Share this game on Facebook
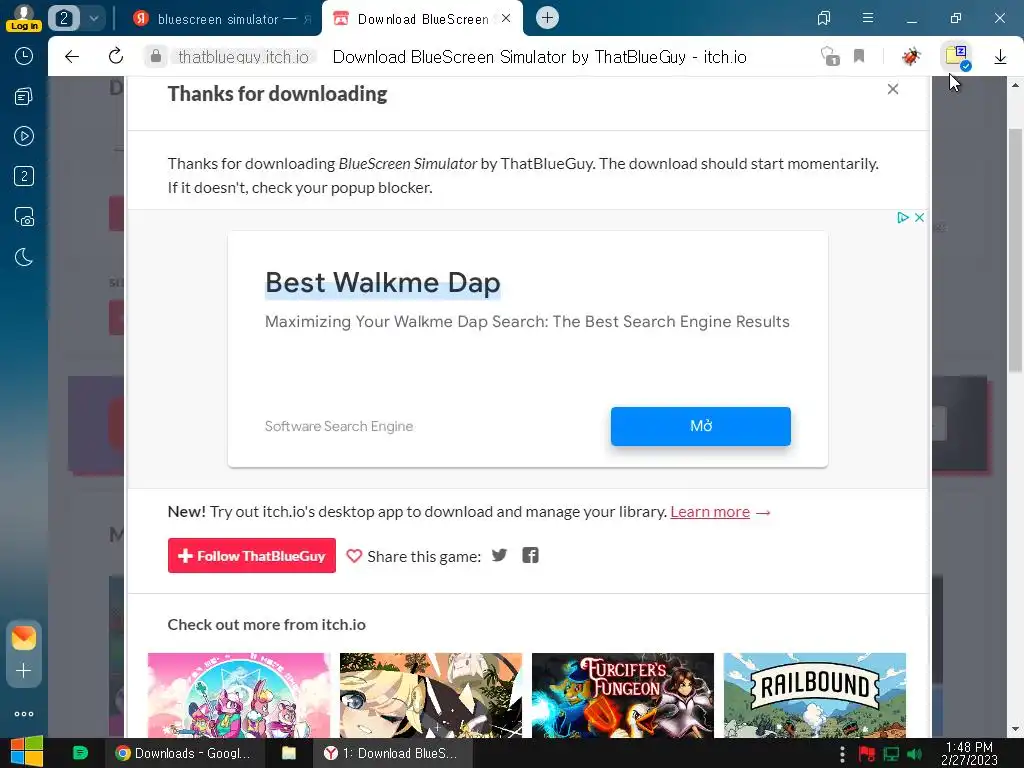1024x768 pixels. click(530, 555)
